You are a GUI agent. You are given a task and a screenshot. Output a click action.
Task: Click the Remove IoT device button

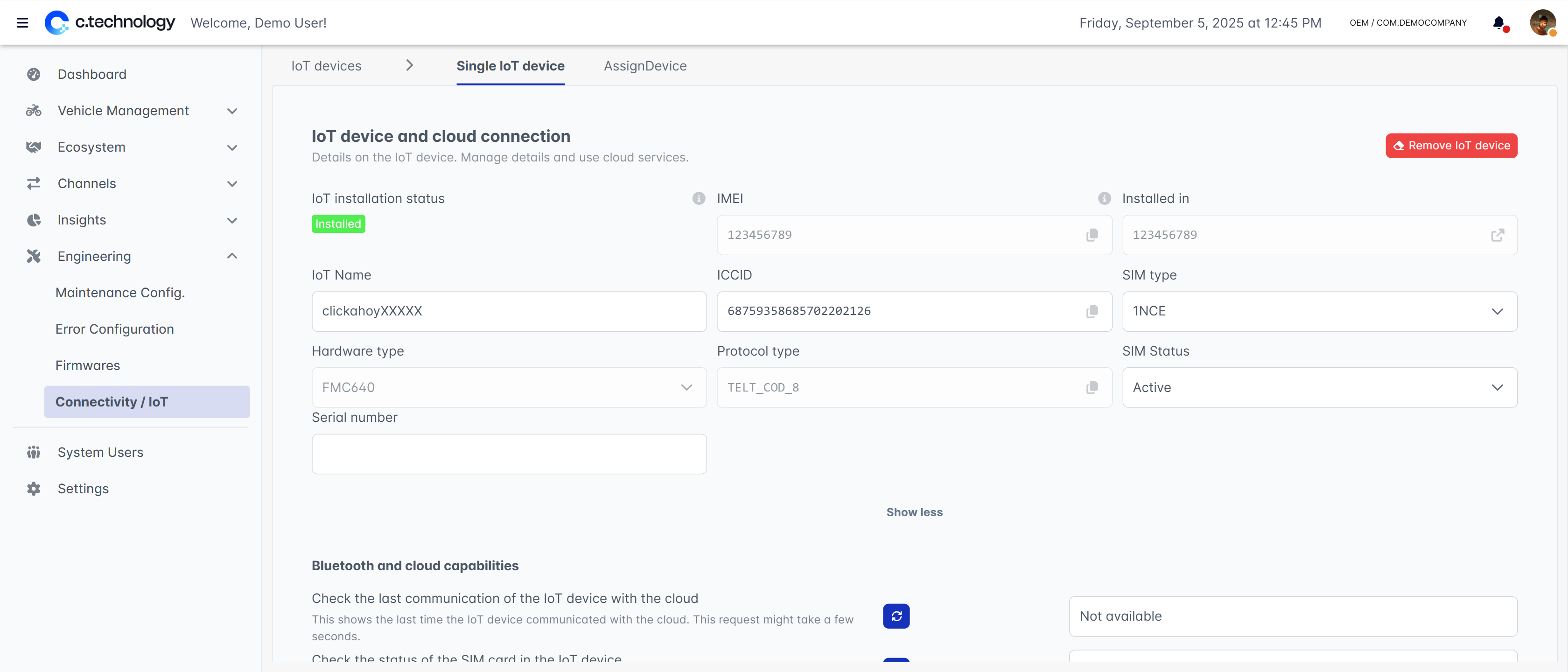point(1451,146)
